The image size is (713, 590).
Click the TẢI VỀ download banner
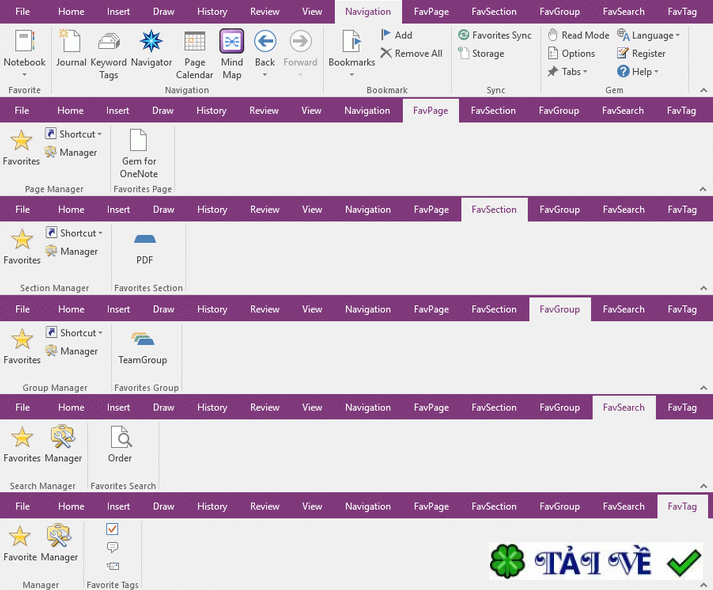click(x=596, y=561)
